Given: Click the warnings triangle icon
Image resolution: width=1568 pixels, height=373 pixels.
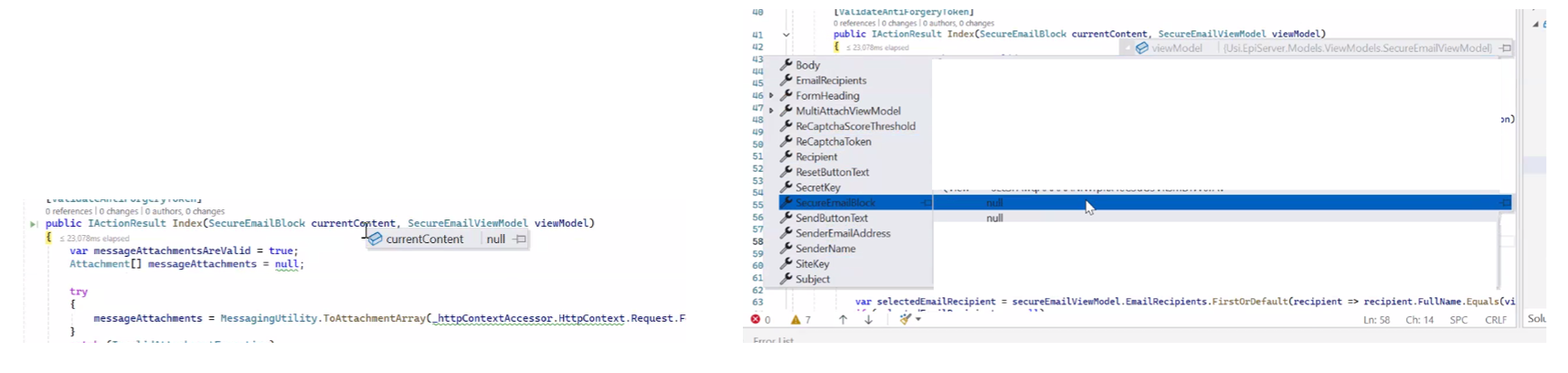Looking at the screenshot, I should (796, 320).
